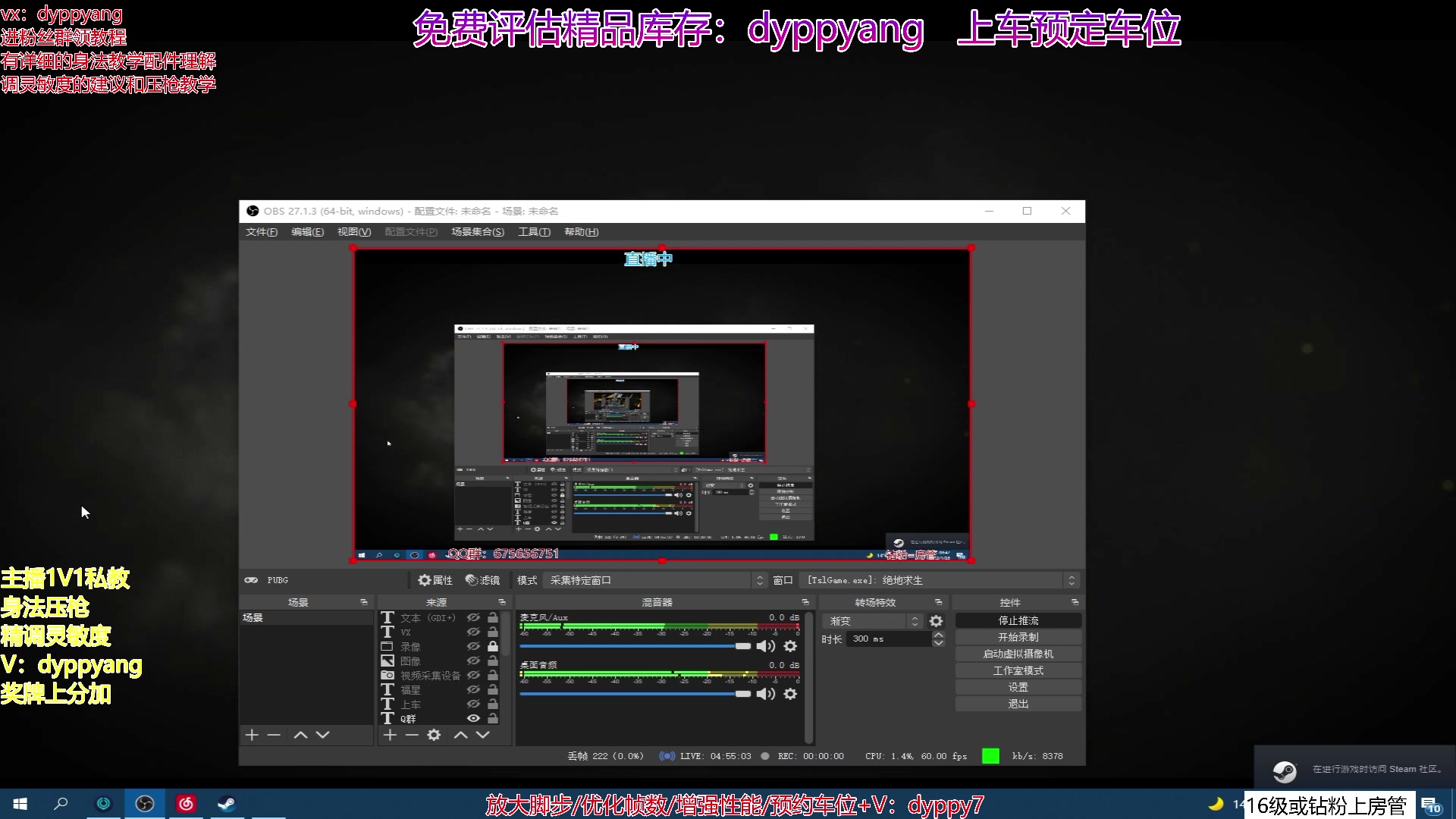Open source properties (属性) gear button
The width and height of the screenshot is (1456, 819).
(x=435, y=580)
